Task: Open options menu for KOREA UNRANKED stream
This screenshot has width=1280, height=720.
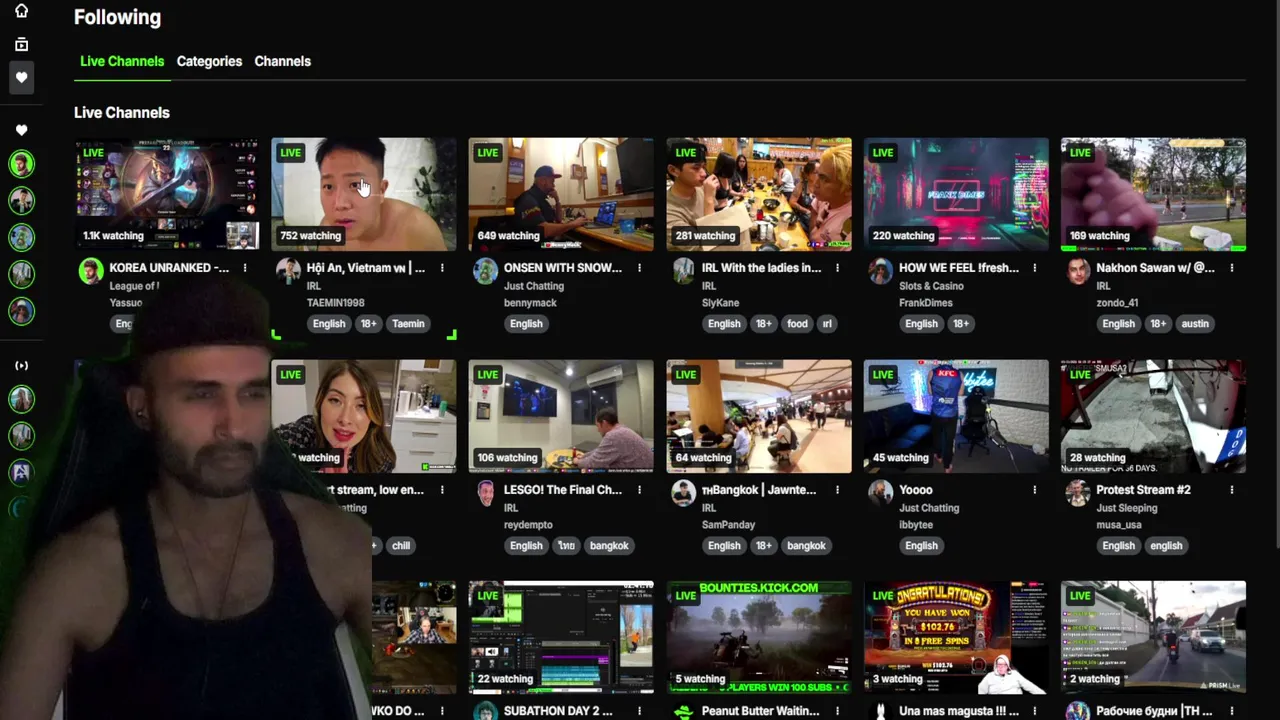Action: coord(245,268)
